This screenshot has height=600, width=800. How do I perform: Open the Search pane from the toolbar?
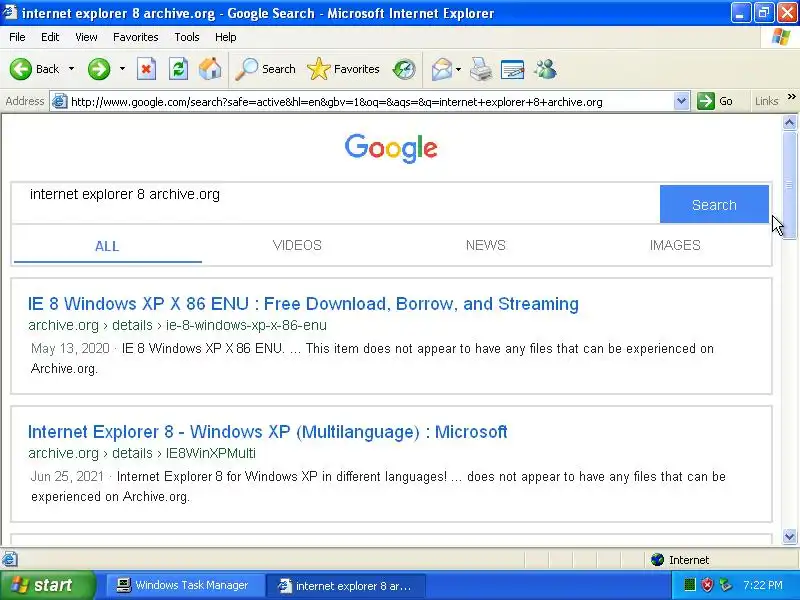tap(265, 69)
